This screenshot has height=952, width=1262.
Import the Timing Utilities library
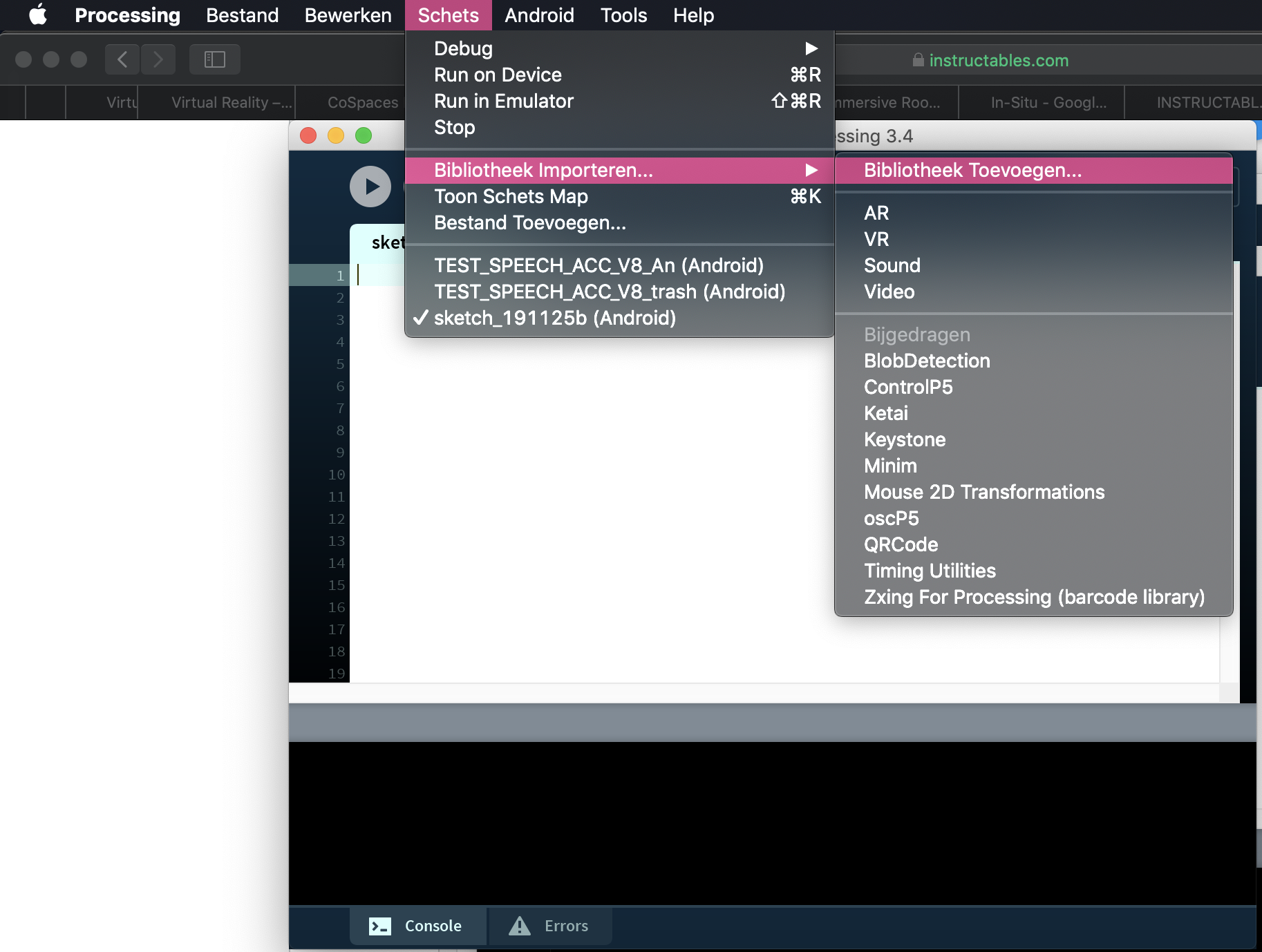[x=1034, y=571]
